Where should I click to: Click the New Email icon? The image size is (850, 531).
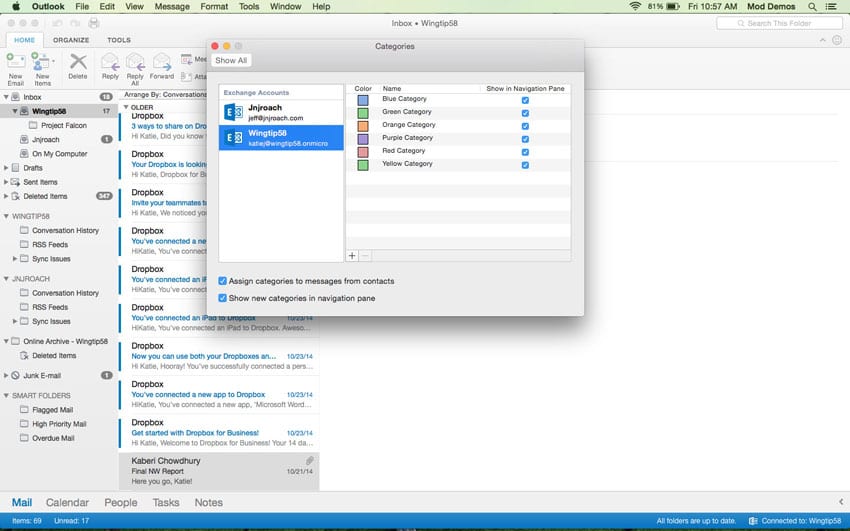point(15,63)
